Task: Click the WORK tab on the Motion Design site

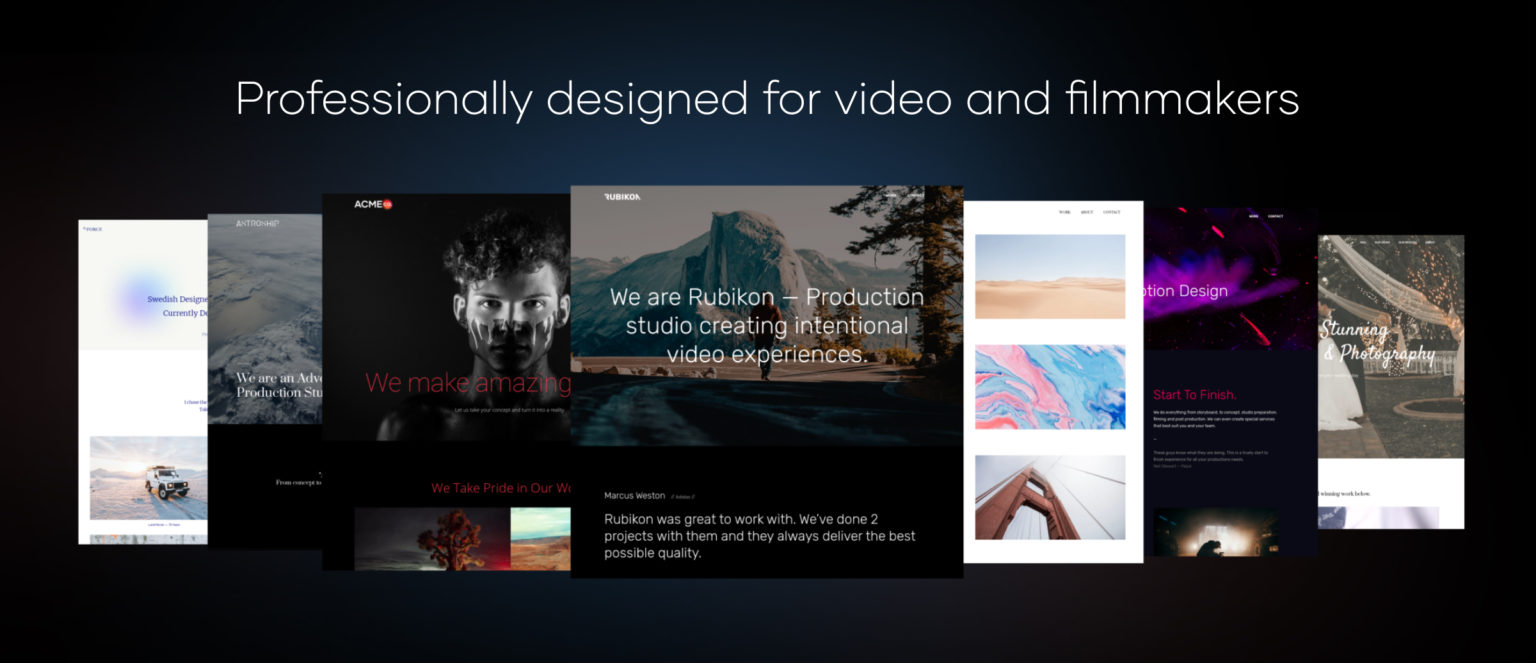Action: [x=1253, y=215]
